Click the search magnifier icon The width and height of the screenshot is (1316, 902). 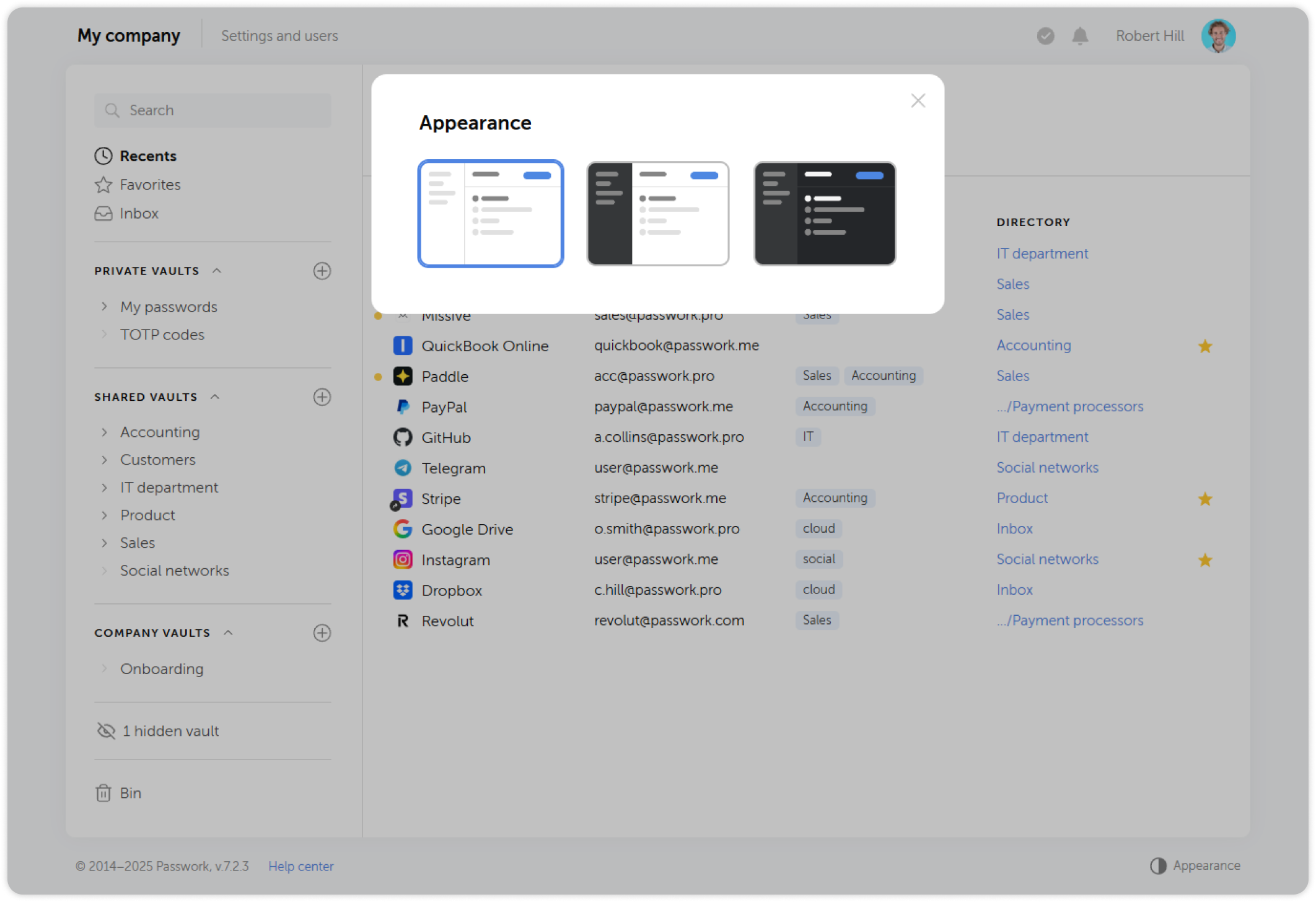(112, 110)
